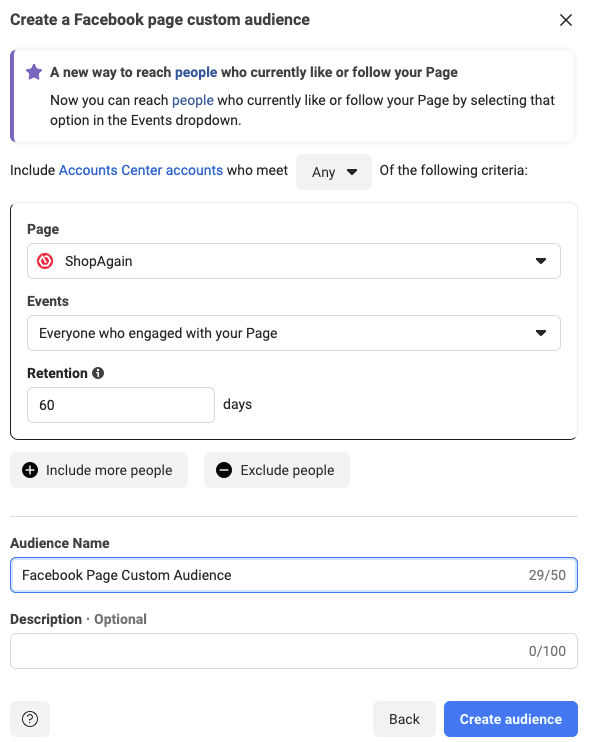Screen dimensions: 590x742
Task: Click the ShopAgain page logo icon
Action: (x=45, y=261)
